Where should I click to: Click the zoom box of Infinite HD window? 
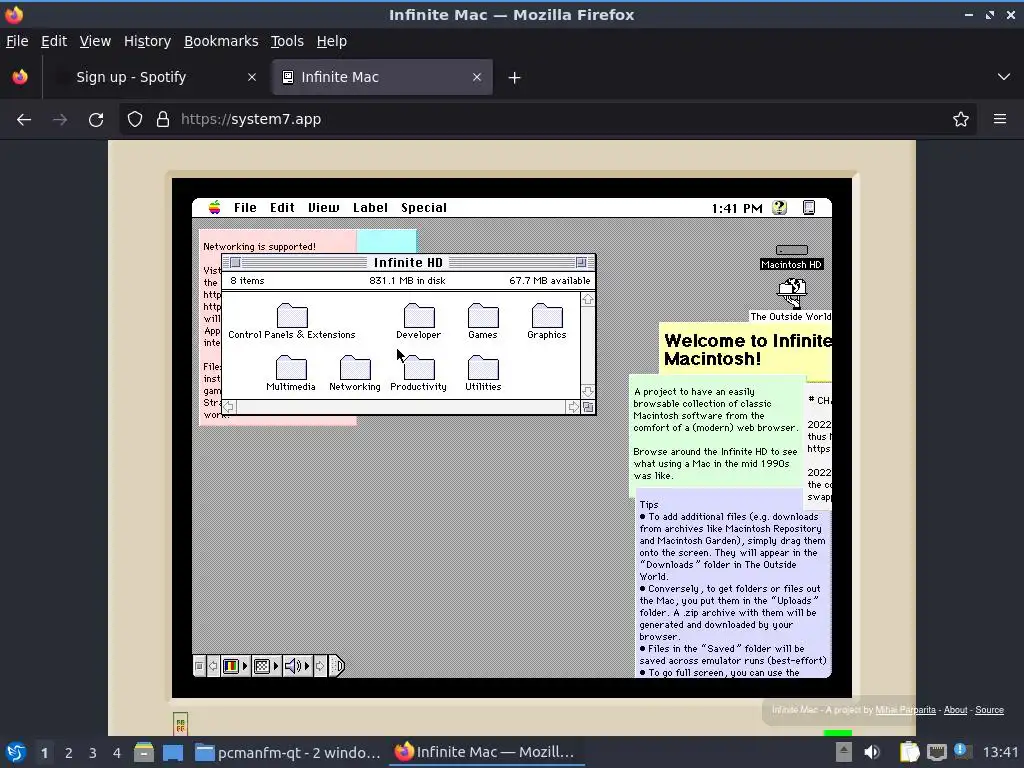(x=581, y=263)
